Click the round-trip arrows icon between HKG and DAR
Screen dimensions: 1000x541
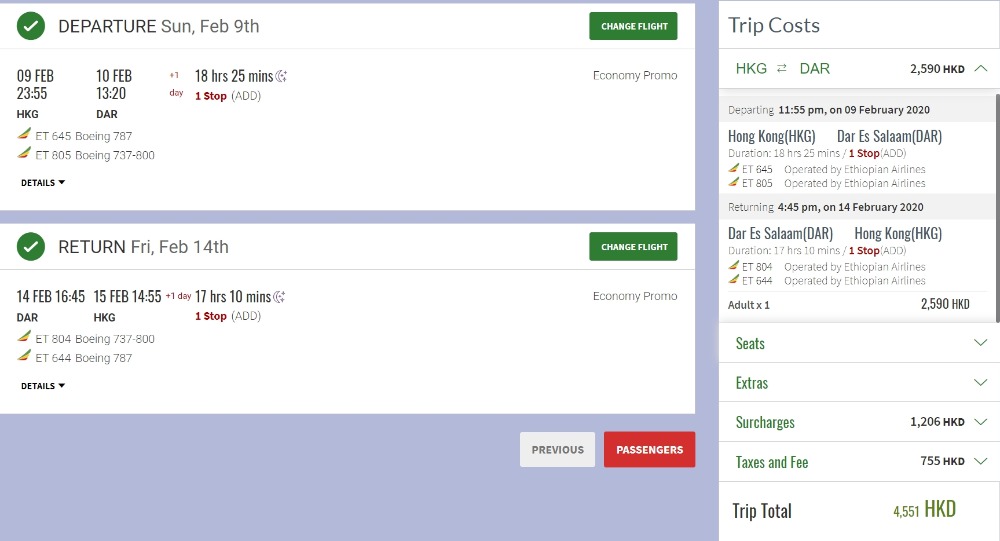[782, 69]
